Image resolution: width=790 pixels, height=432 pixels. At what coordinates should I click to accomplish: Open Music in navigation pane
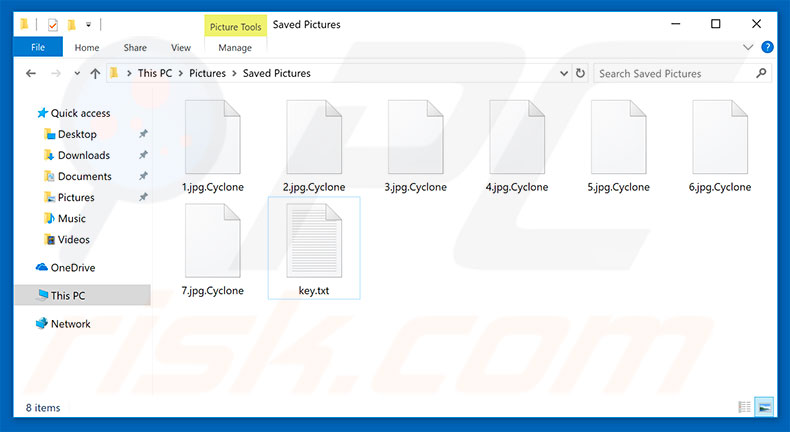72,219
